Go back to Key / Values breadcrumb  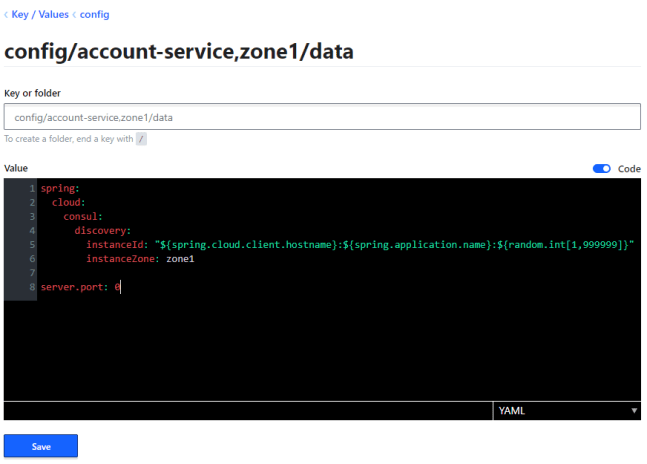40,14
